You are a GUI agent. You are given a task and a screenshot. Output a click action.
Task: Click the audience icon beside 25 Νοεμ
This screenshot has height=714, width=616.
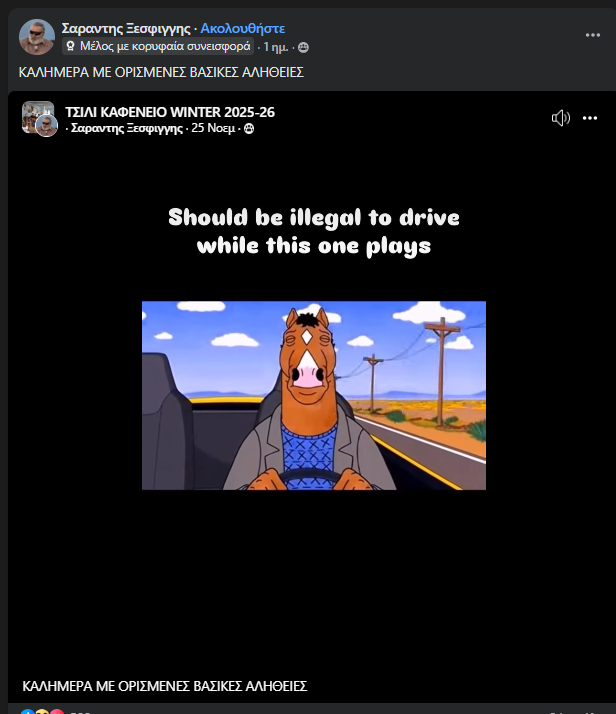click(249, 129)
